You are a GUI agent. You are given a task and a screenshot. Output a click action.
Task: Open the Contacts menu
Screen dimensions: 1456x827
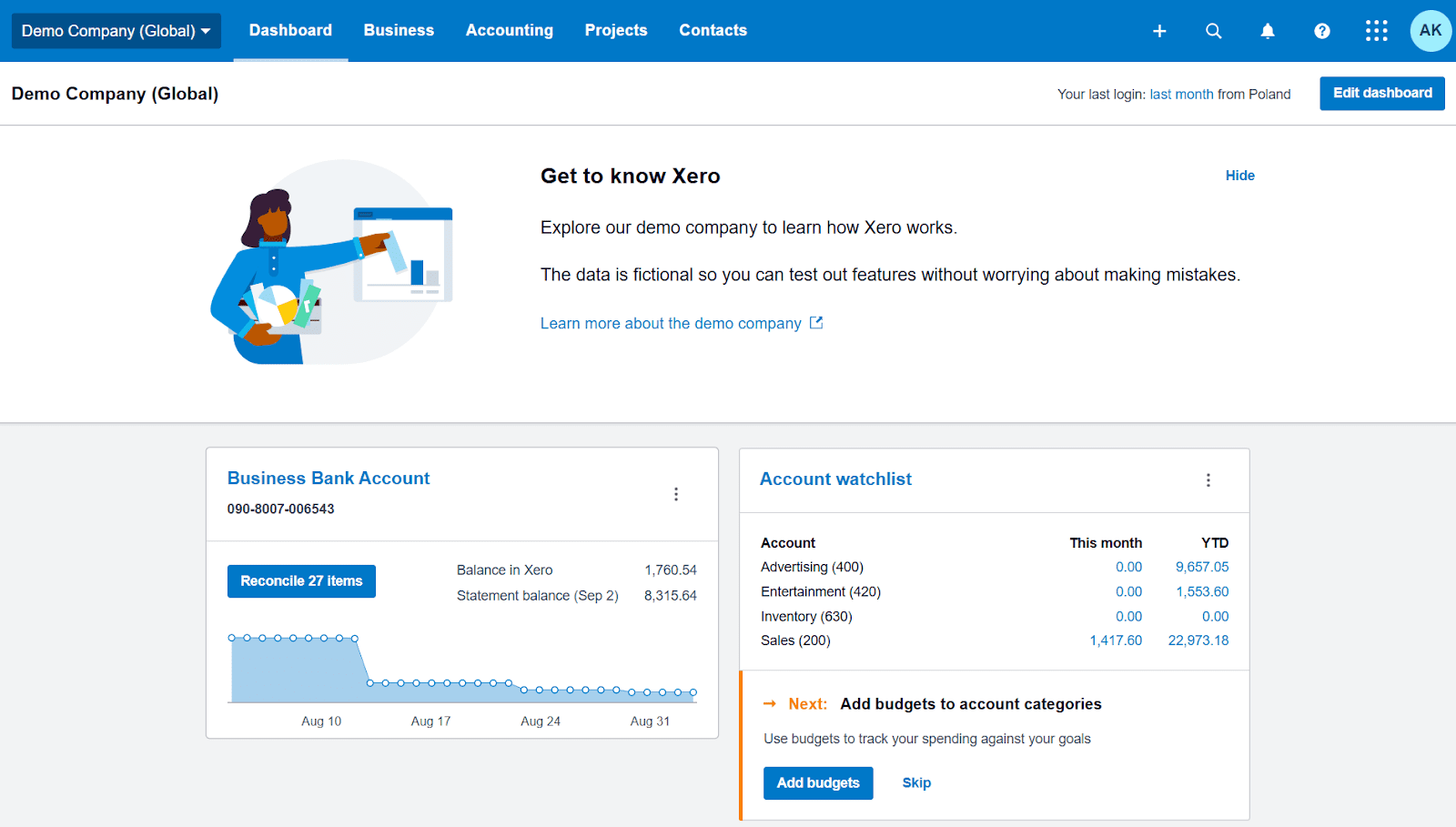click(x=713, y=30)
